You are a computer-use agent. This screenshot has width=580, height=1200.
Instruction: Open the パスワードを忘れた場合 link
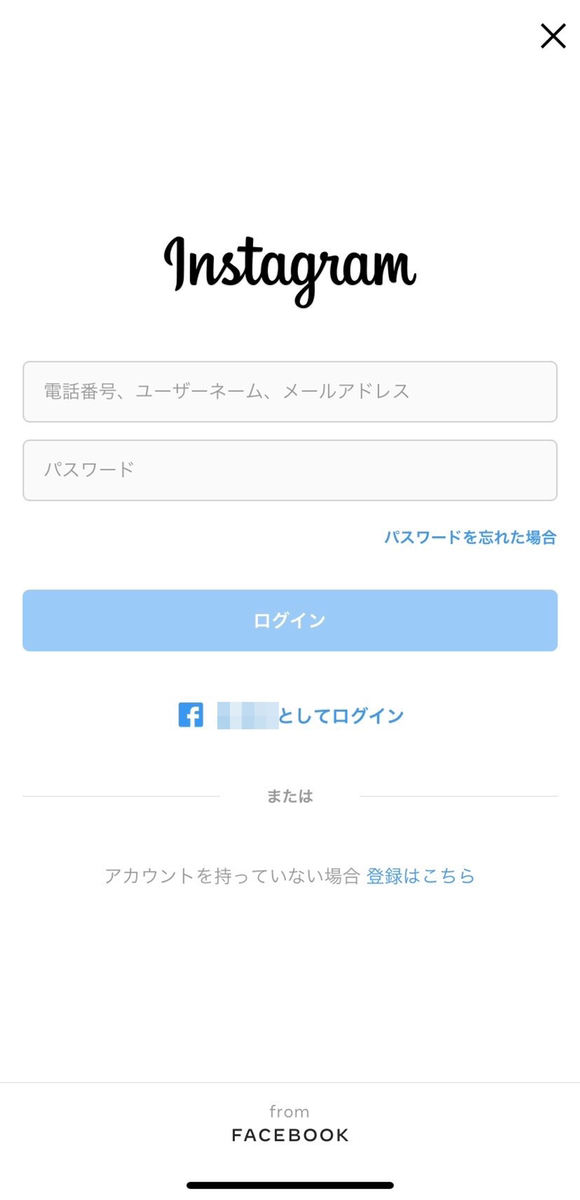click(x=470, y=537)
